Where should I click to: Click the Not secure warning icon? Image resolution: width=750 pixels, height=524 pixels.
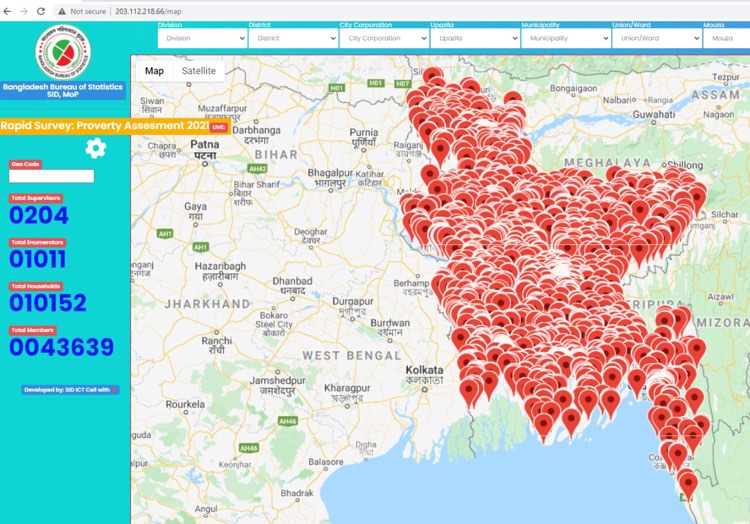(x=62, y=10)
